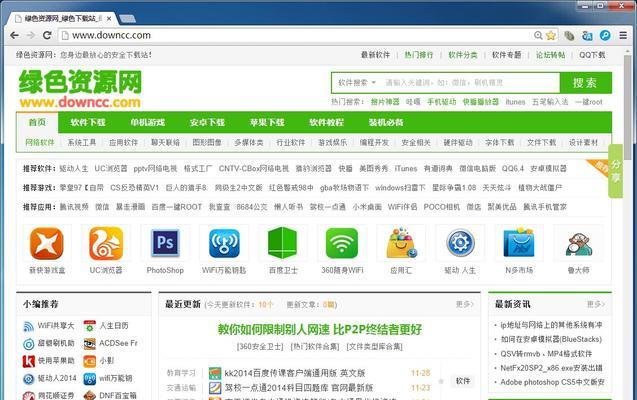Click the 更多 link in 最近更新
The width and height of the screenshot is (637, 400).
(465, 304)
